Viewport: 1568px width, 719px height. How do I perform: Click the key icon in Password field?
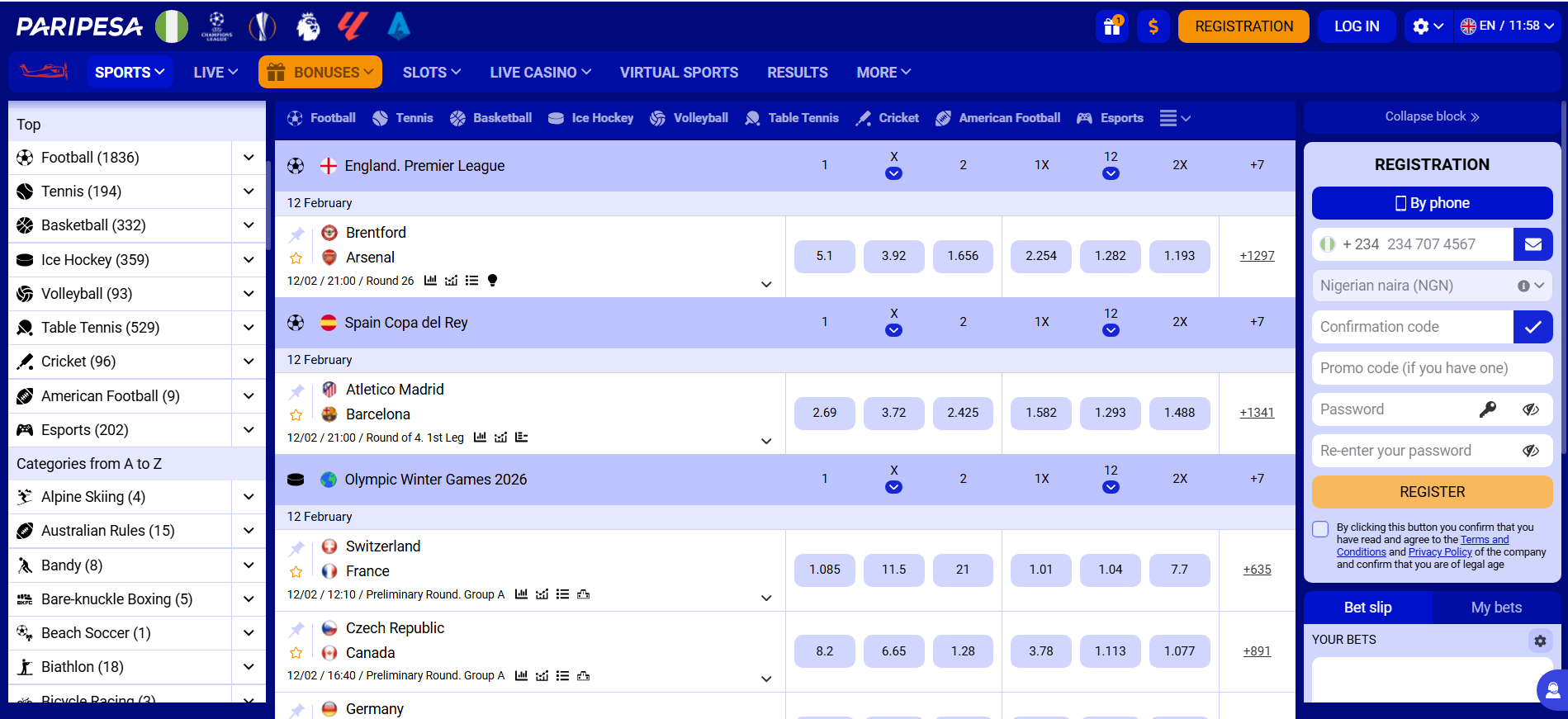[x=1488, y=409]
